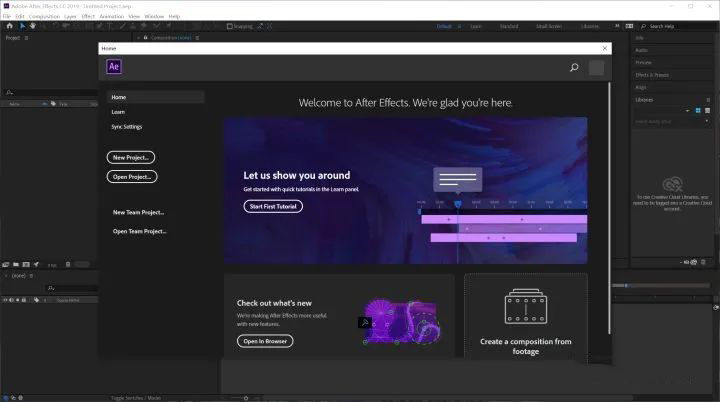
Task: Open the timeline (none) panel menu
Action: [x=31, y=276]
